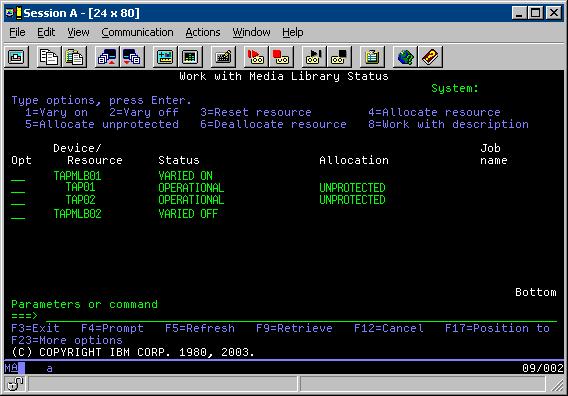Open the Communication menu
The height and width of the screenshot is (396, 568).
click(x=137, y=33)
